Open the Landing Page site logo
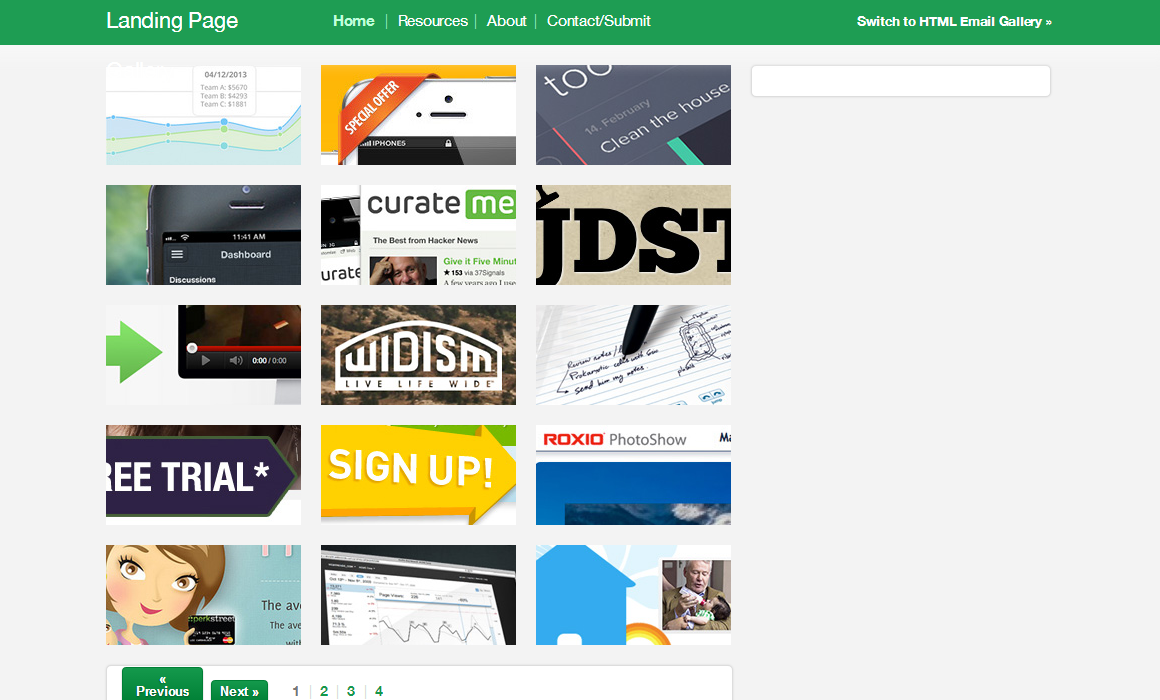 tap(172, 21)
